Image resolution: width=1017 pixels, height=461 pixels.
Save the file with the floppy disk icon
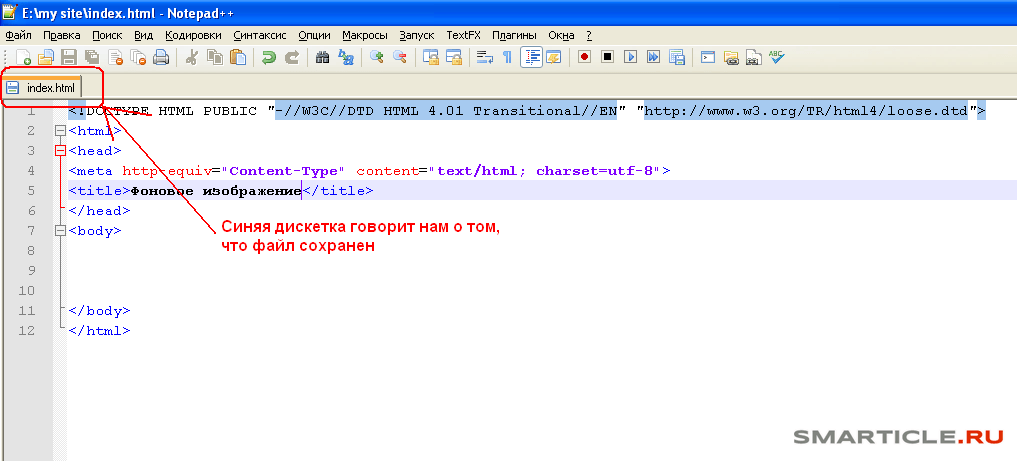click(x=68, y=57)
